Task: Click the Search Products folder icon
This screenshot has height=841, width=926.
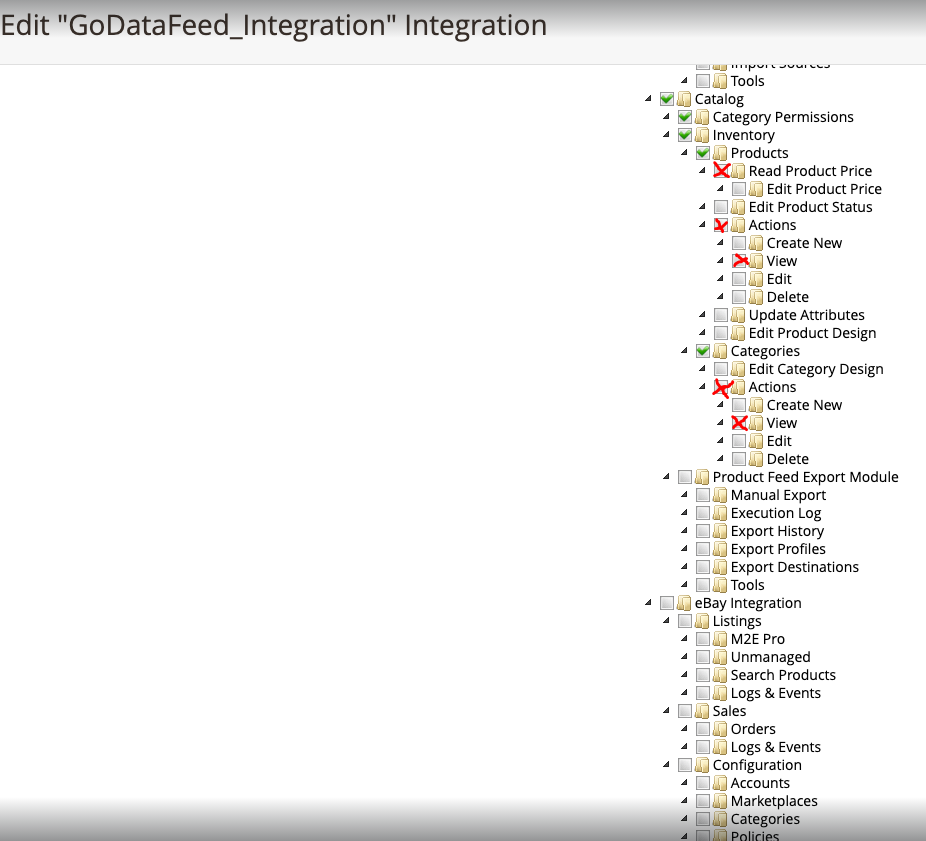Action: tap(720, 675)
